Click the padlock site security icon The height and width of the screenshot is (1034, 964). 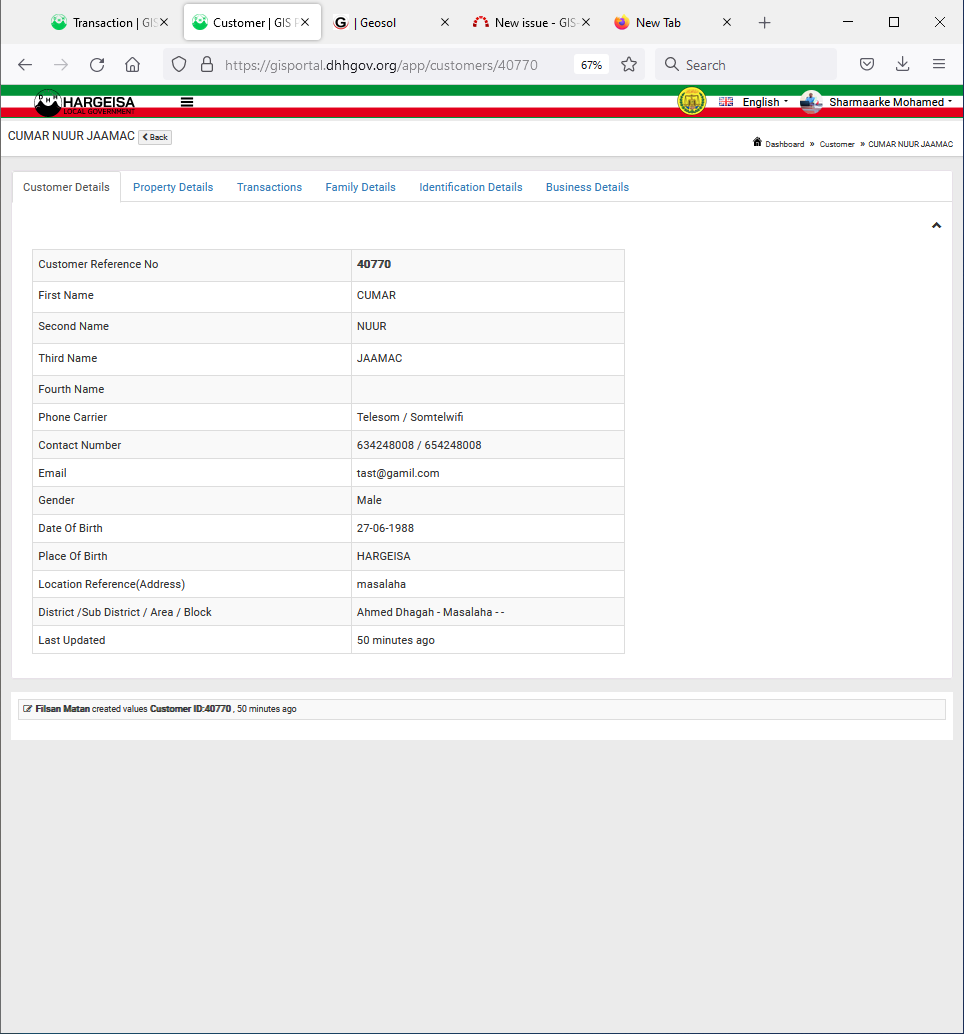pyautogui.click(x=207, y=65)
